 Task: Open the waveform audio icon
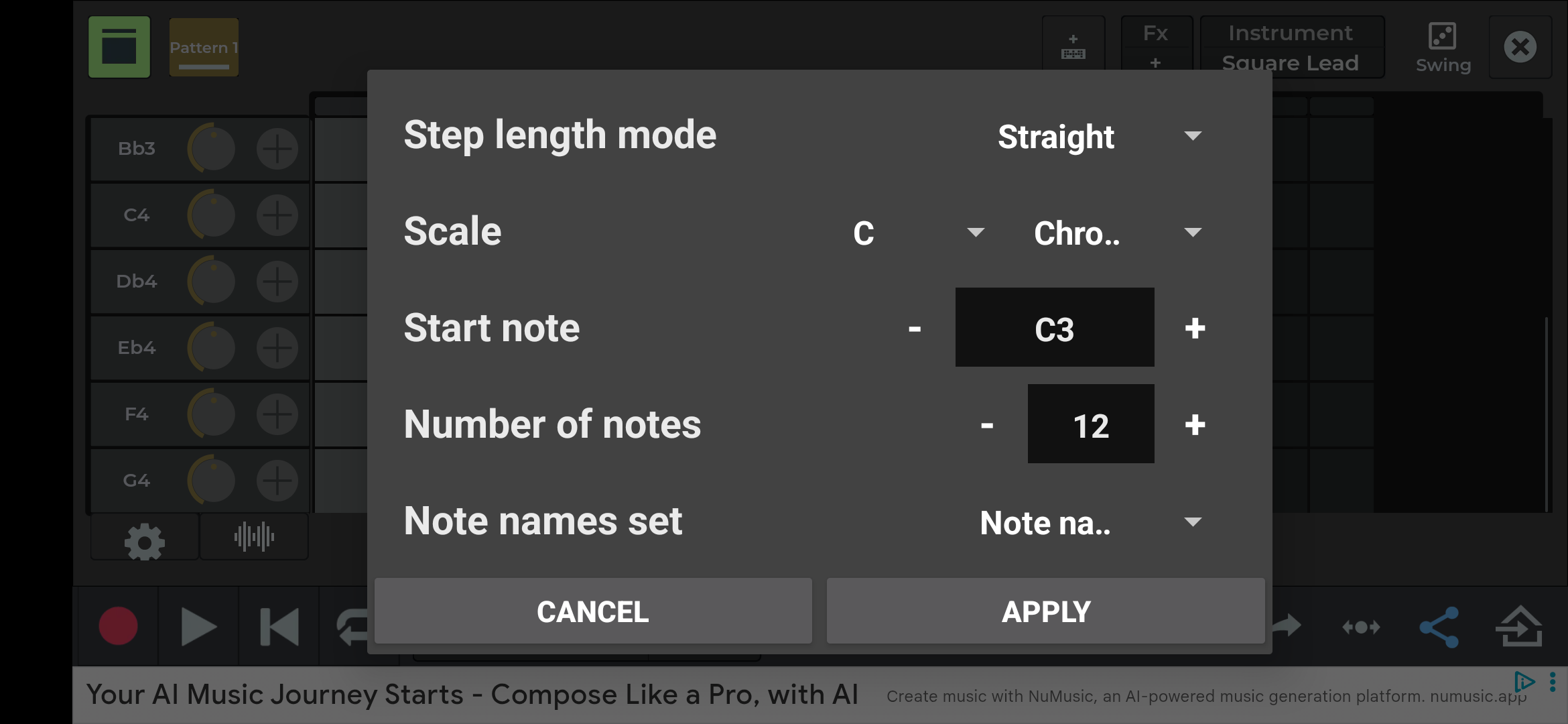pos(254,537)
